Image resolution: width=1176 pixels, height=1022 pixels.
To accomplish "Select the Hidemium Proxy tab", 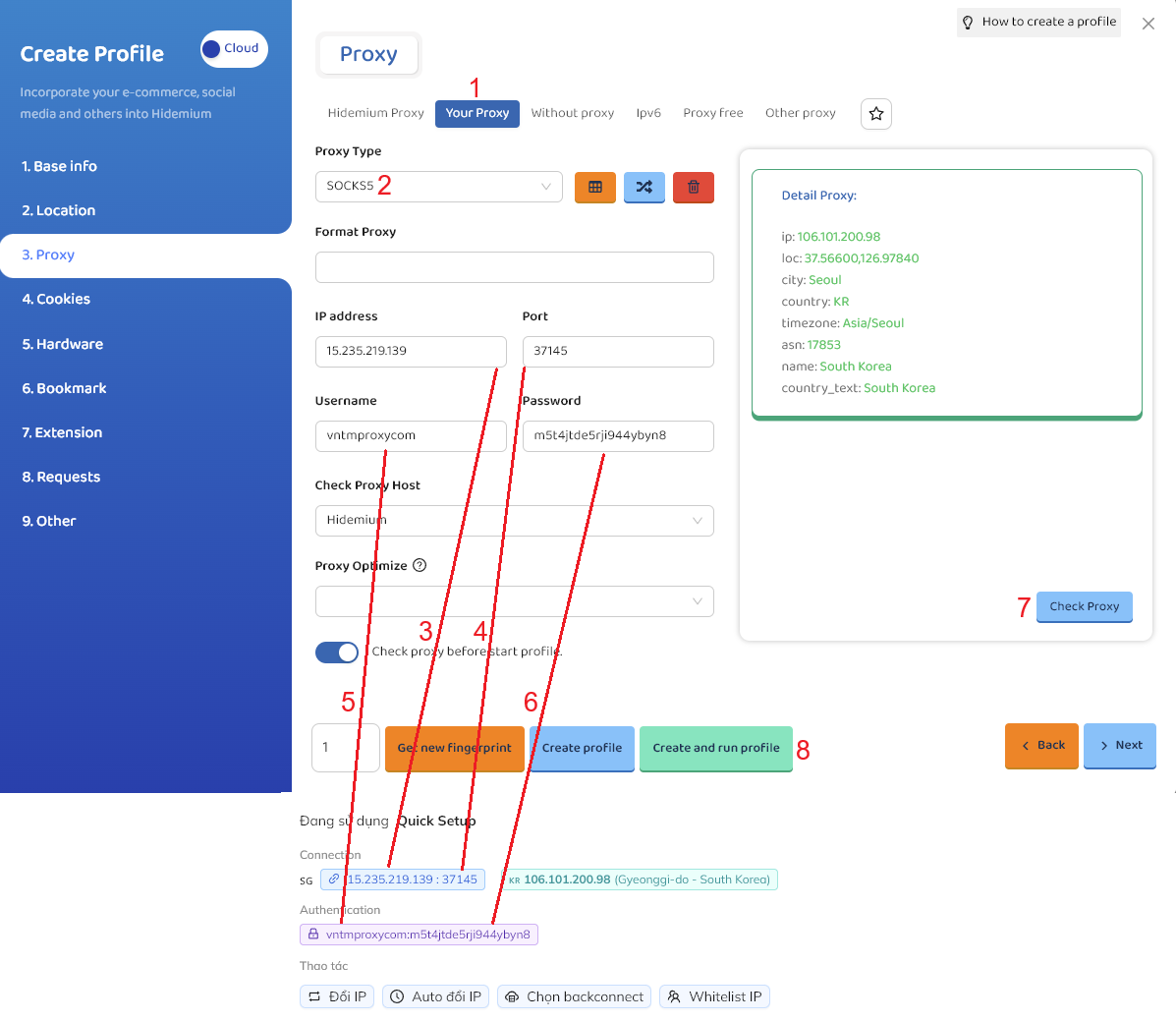I will (x=375, y=113).
